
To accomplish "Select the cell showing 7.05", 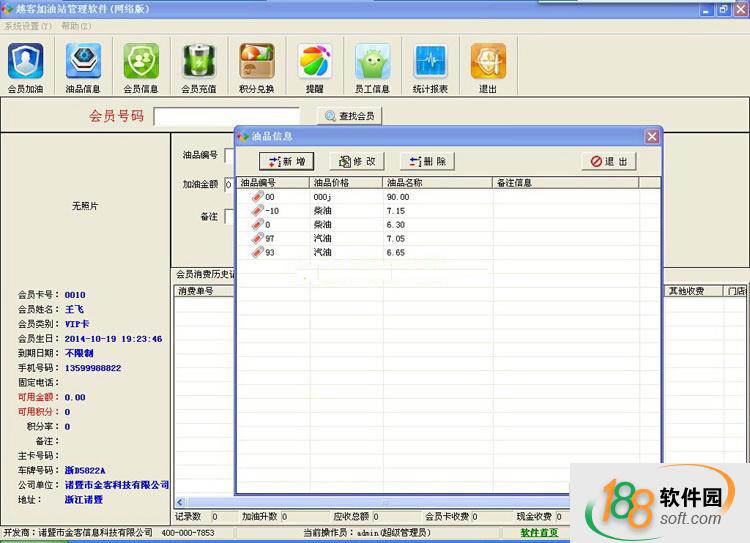I will click(396, 238).
